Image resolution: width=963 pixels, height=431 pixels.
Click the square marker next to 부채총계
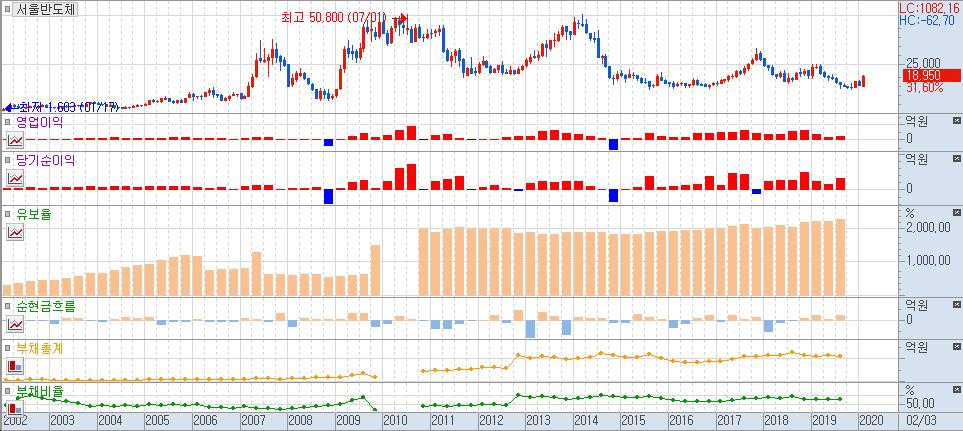point(7,349)
